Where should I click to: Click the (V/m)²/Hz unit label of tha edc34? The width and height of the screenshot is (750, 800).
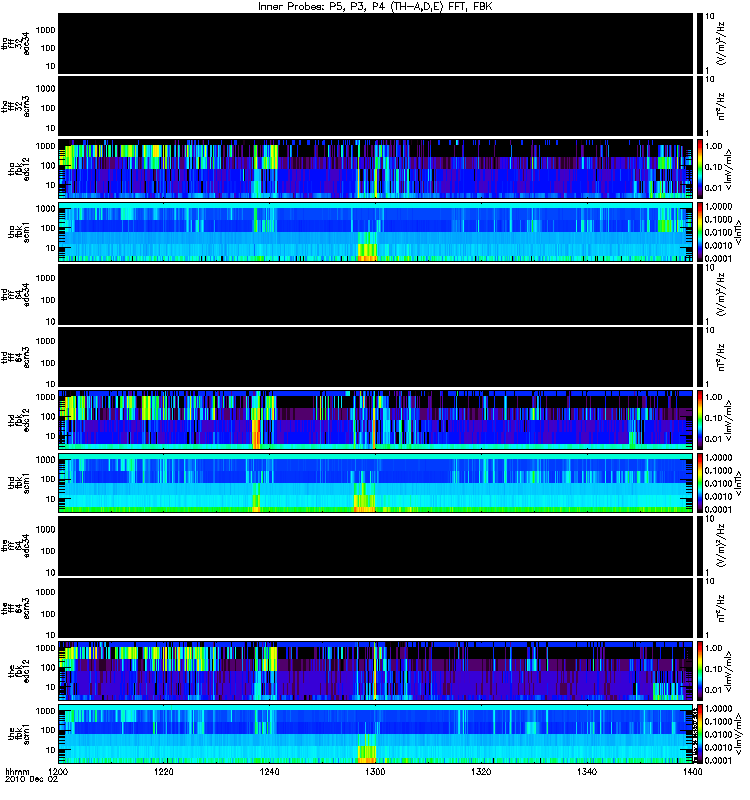click(721, 43)
